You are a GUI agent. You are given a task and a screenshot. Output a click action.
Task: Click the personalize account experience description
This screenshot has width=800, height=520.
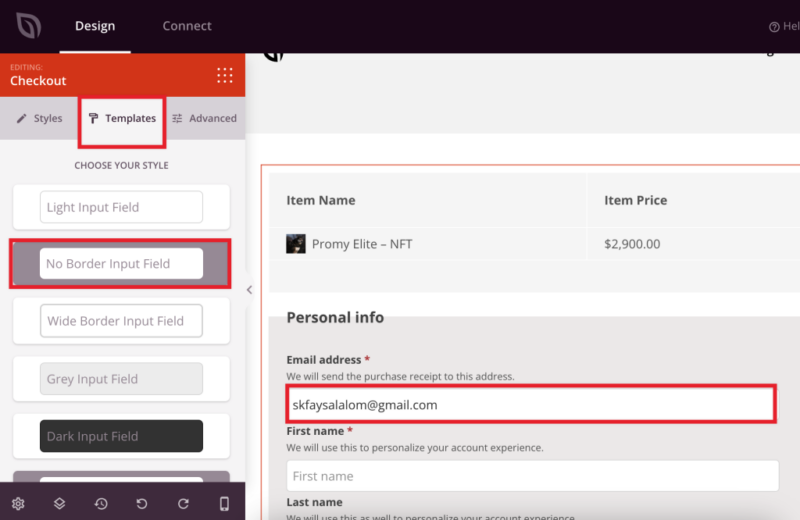click(415, 448)
